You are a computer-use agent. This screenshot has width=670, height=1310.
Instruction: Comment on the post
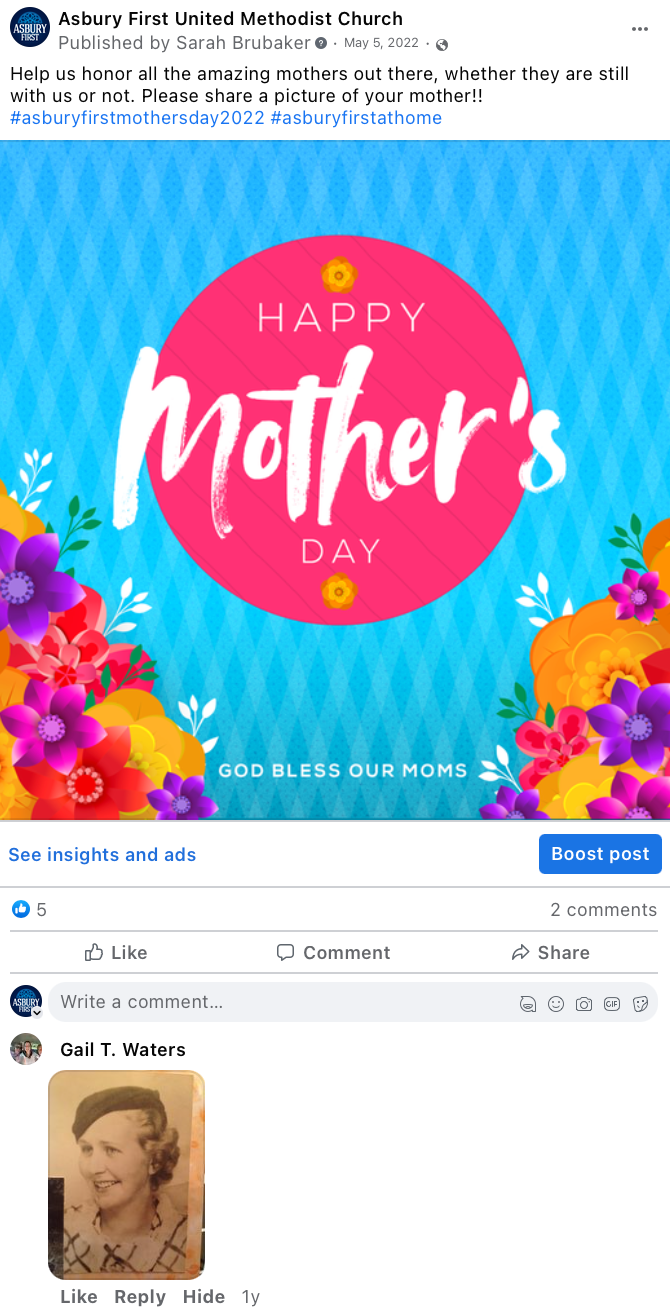(333, 953)
